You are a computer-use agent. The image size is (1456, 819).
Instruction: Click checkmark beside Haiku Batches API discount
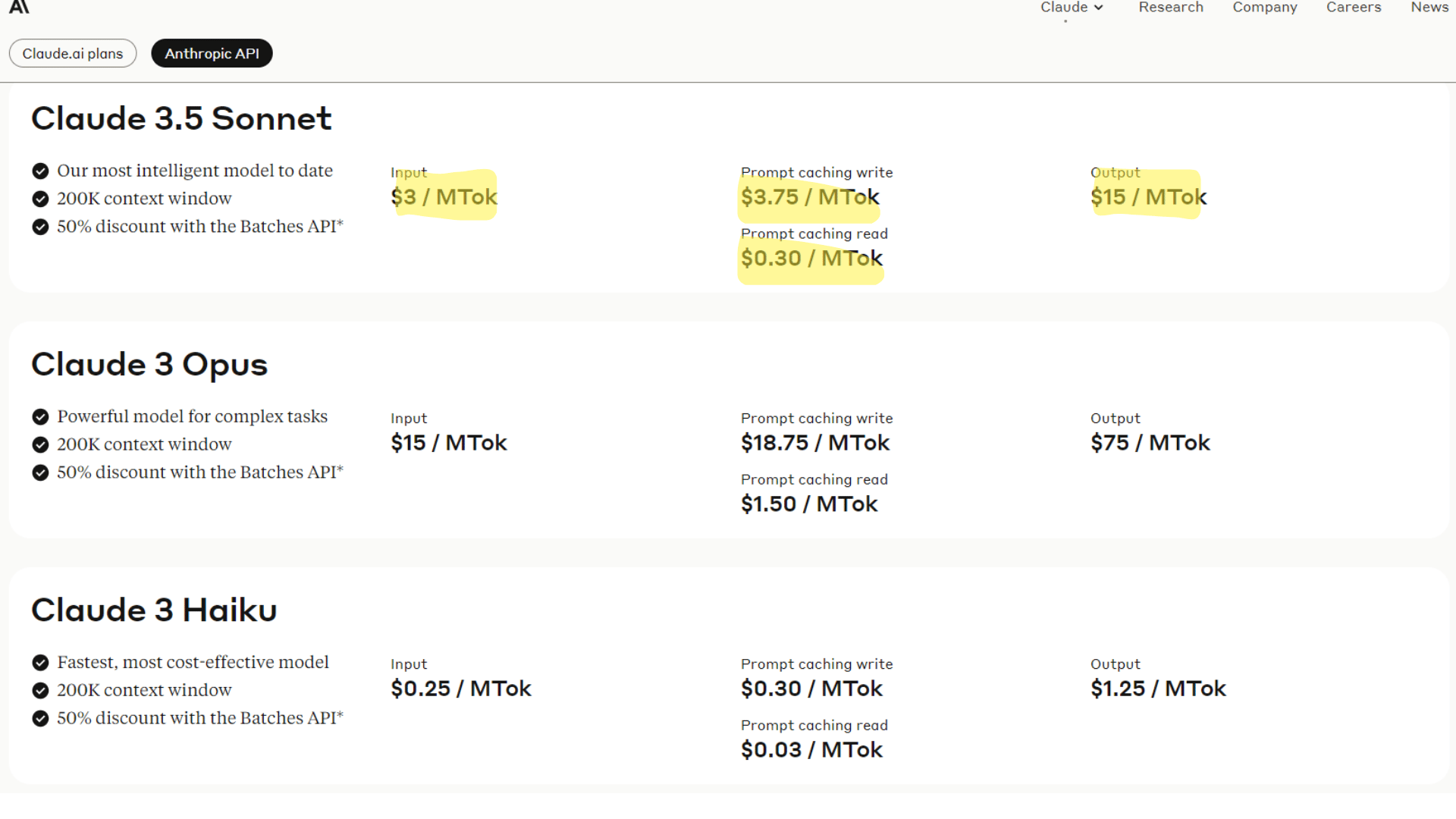tap(40, 718)
